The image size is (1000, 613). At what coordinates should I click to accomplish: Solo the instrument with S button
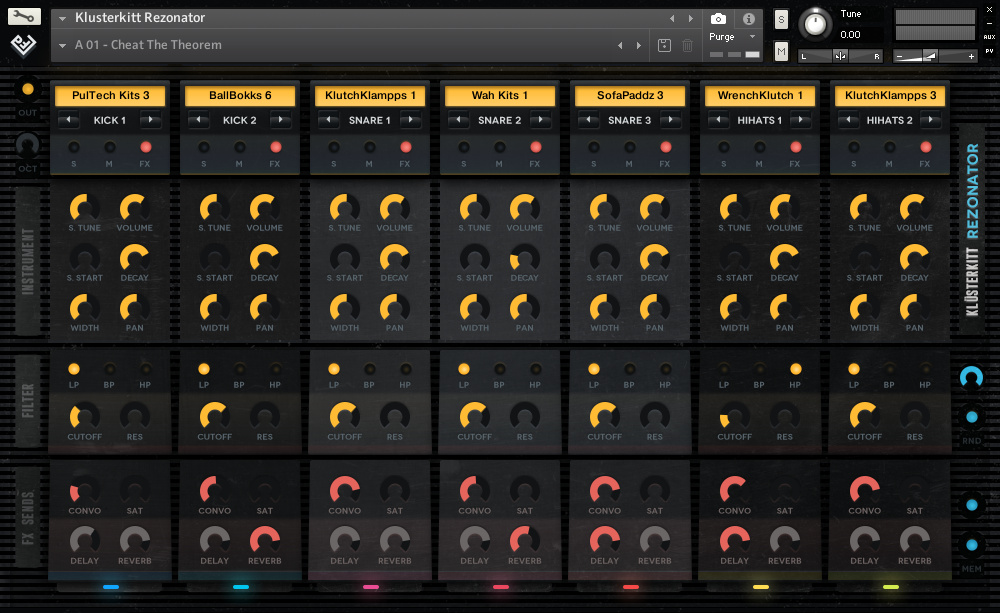click(781, 20)
